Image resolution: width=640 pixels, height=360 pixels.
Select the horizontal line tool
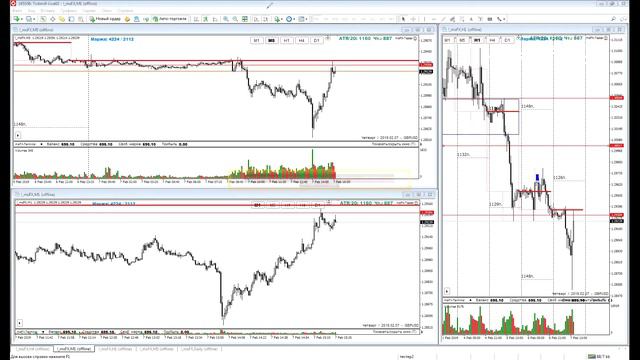(x=434, y=19)
